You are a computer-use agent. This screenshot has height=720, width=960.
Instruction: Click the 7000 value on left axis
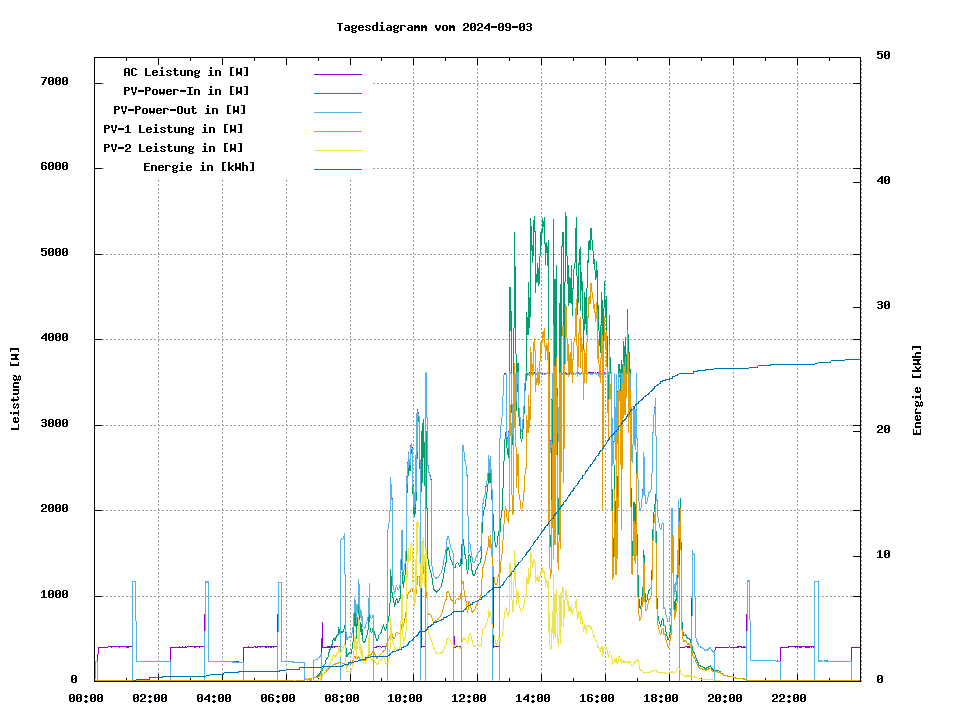pos(54,81)
